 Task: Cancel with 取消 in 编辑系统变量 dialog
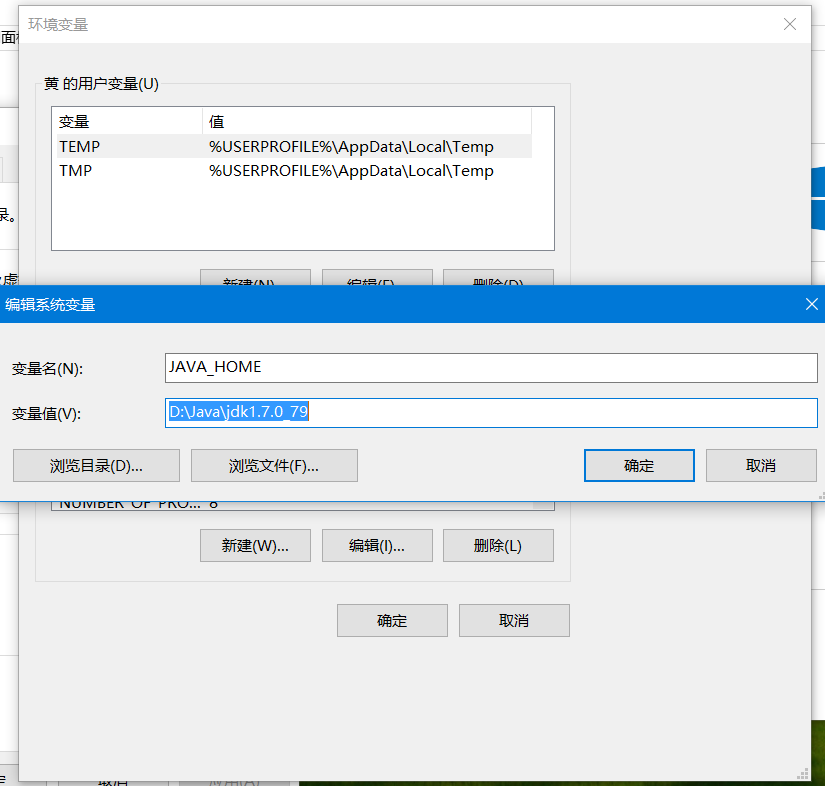coord(761,466)
